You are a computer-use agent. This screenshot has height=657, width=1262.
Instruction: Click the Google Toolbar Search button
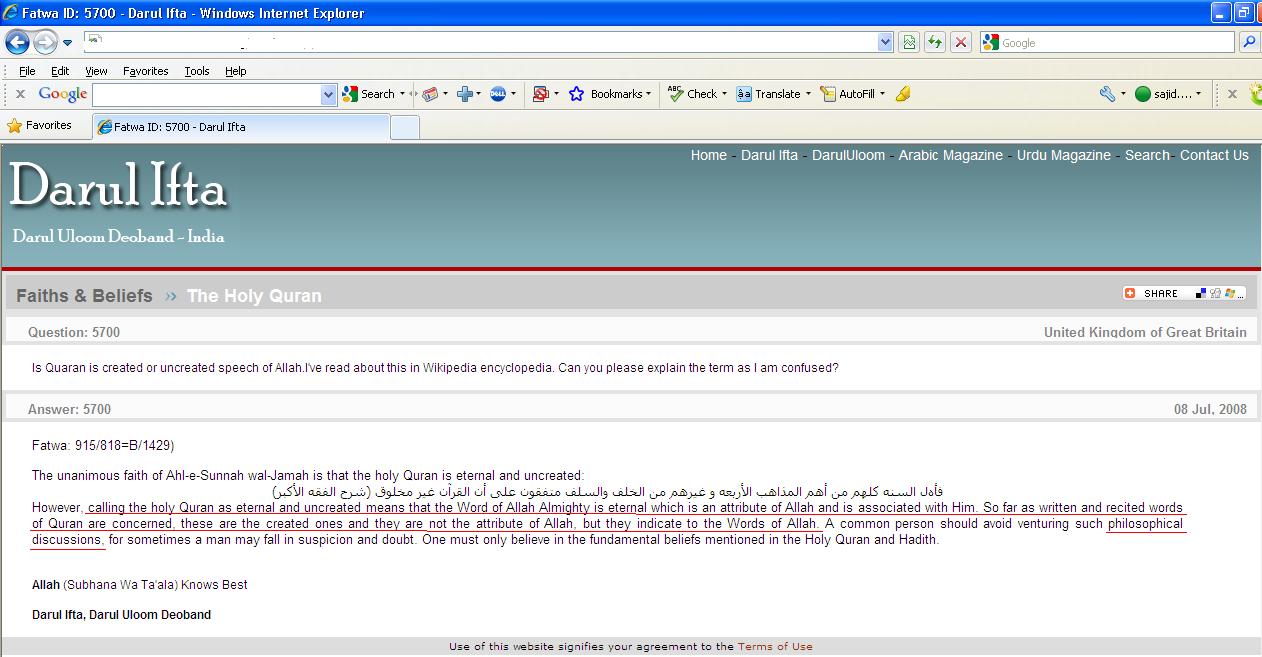coord(368,94)
